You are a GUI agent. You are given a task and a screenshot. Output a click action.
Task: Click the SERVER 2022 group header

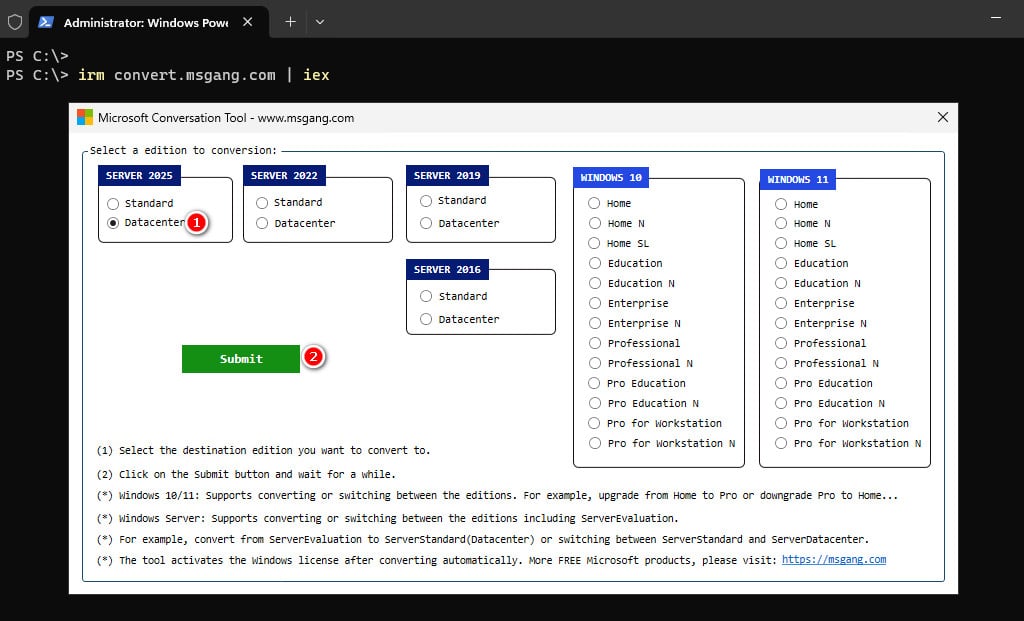pyautogui.click(x=284, y=176)
